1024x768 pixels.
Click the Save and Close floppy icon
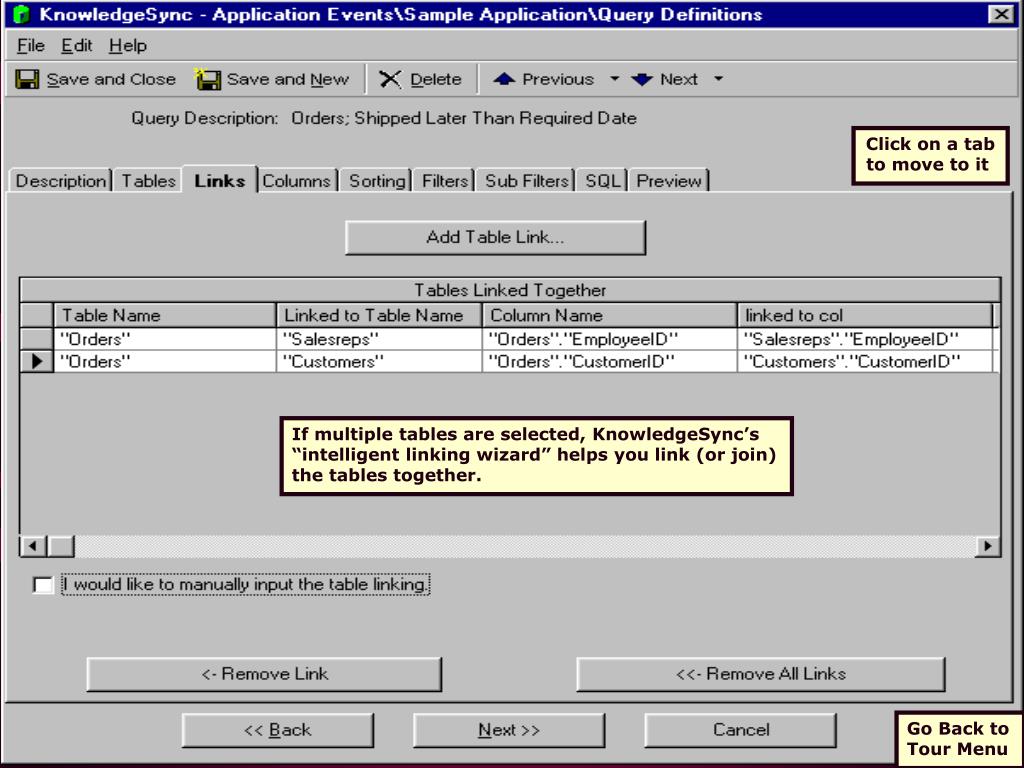(x=27, y=79)
